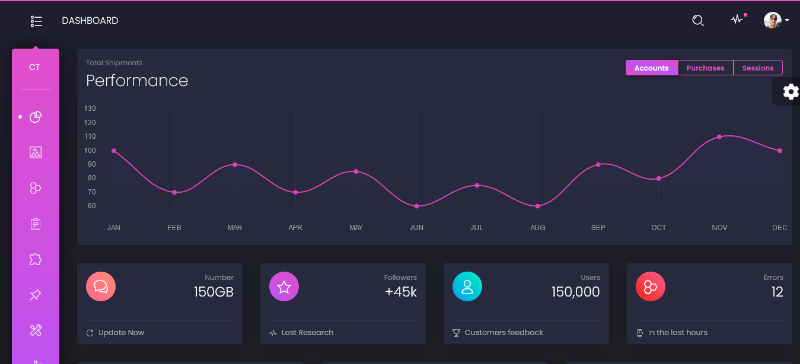800x364 pixels.
Task: Select the puzzle piece sidebar icon
Action: (35, 259)
